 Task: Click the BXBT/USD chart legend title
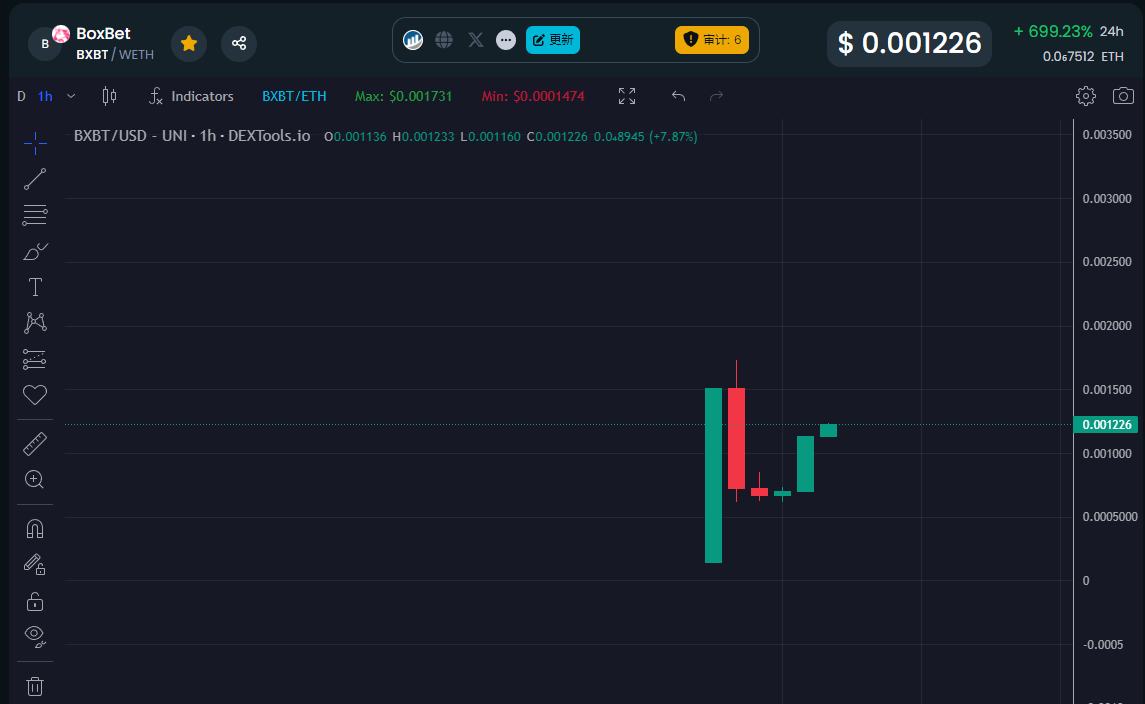pyautogui.click(x=192, y=136)
